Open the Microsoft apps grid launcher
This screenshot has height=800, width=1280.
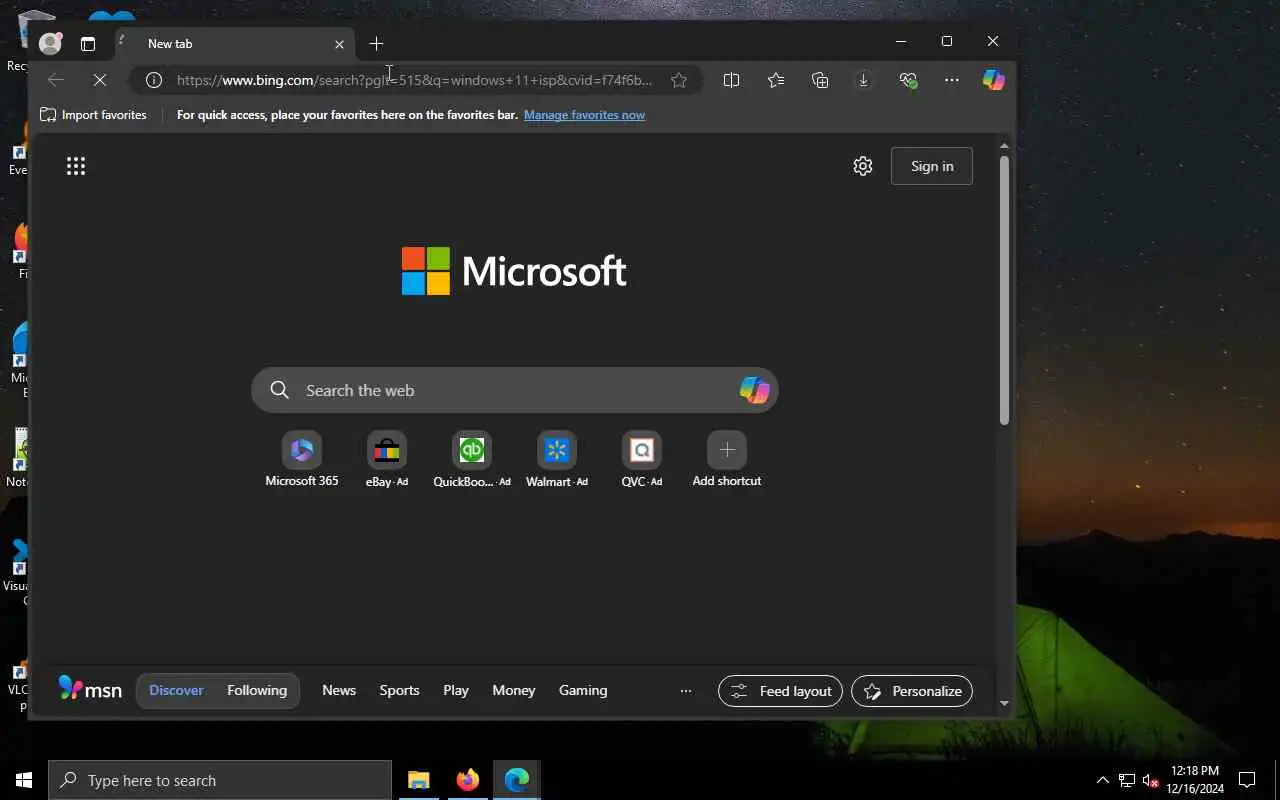76,166
